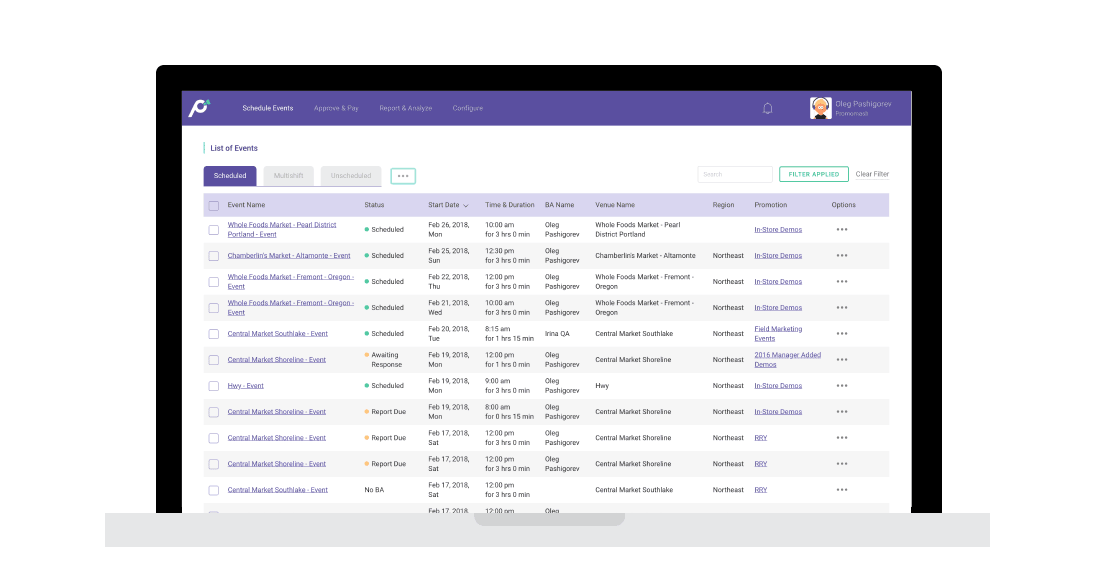1095x580 pixels.
Task: Open the three-dot menu beside Unscheduled tab
Action: 403,176
